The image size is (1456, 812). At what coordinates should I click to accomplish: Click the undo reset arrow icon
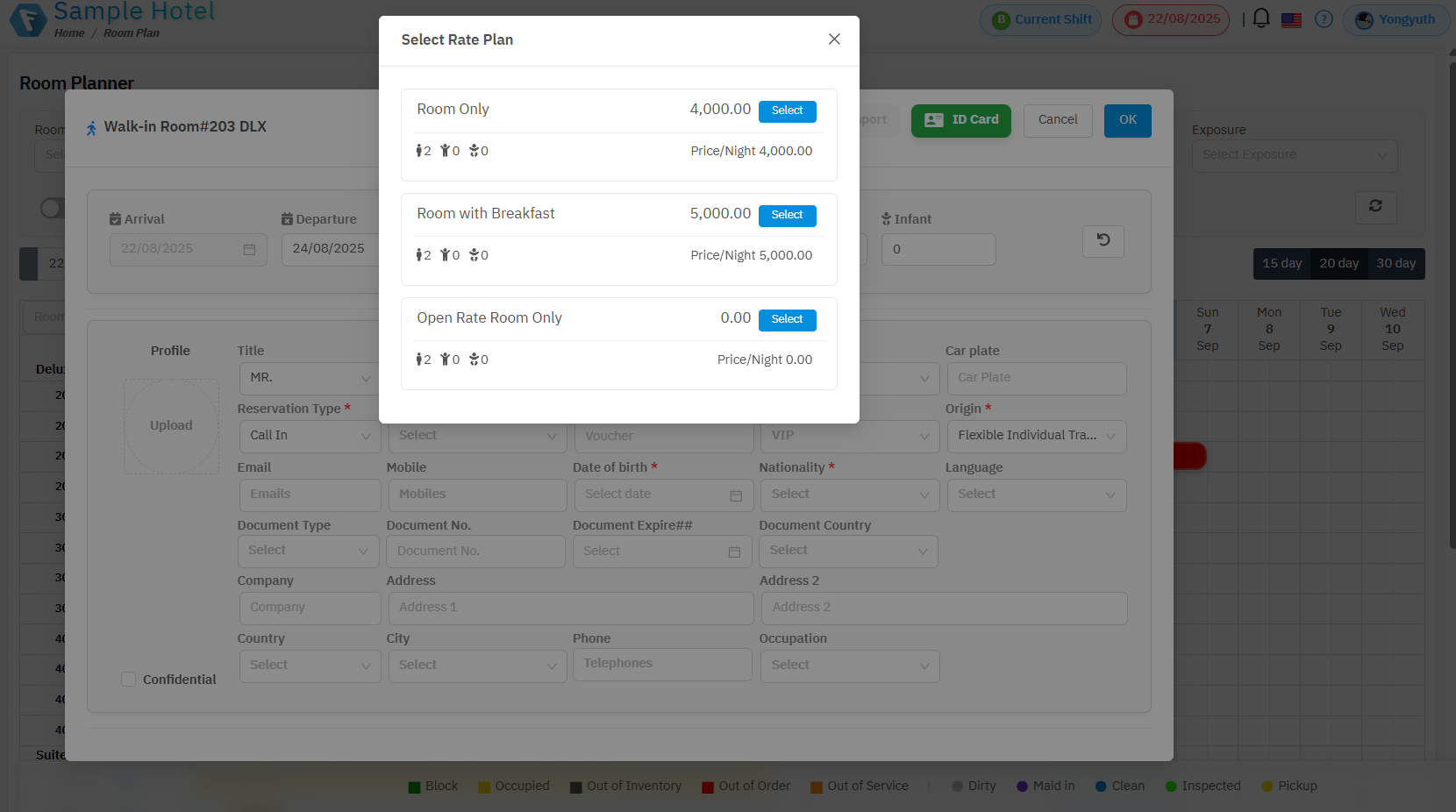click(x=1103, y=240)
